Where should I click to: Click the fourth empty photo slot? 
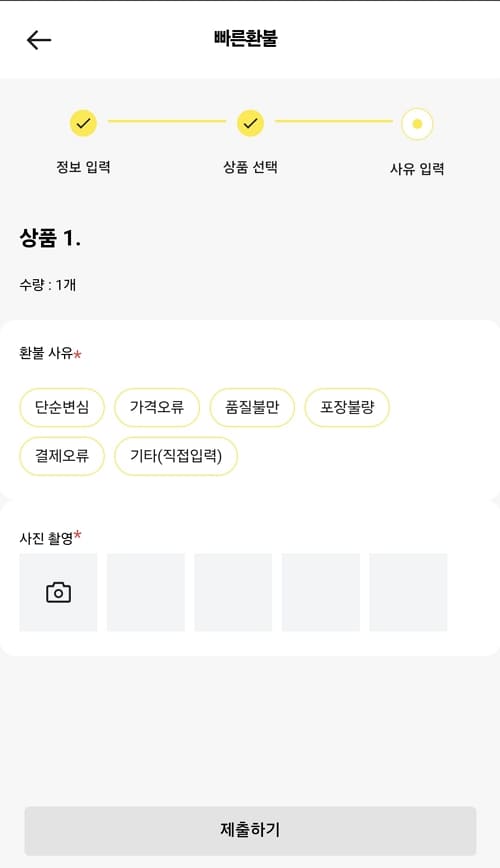click(321, 592)
